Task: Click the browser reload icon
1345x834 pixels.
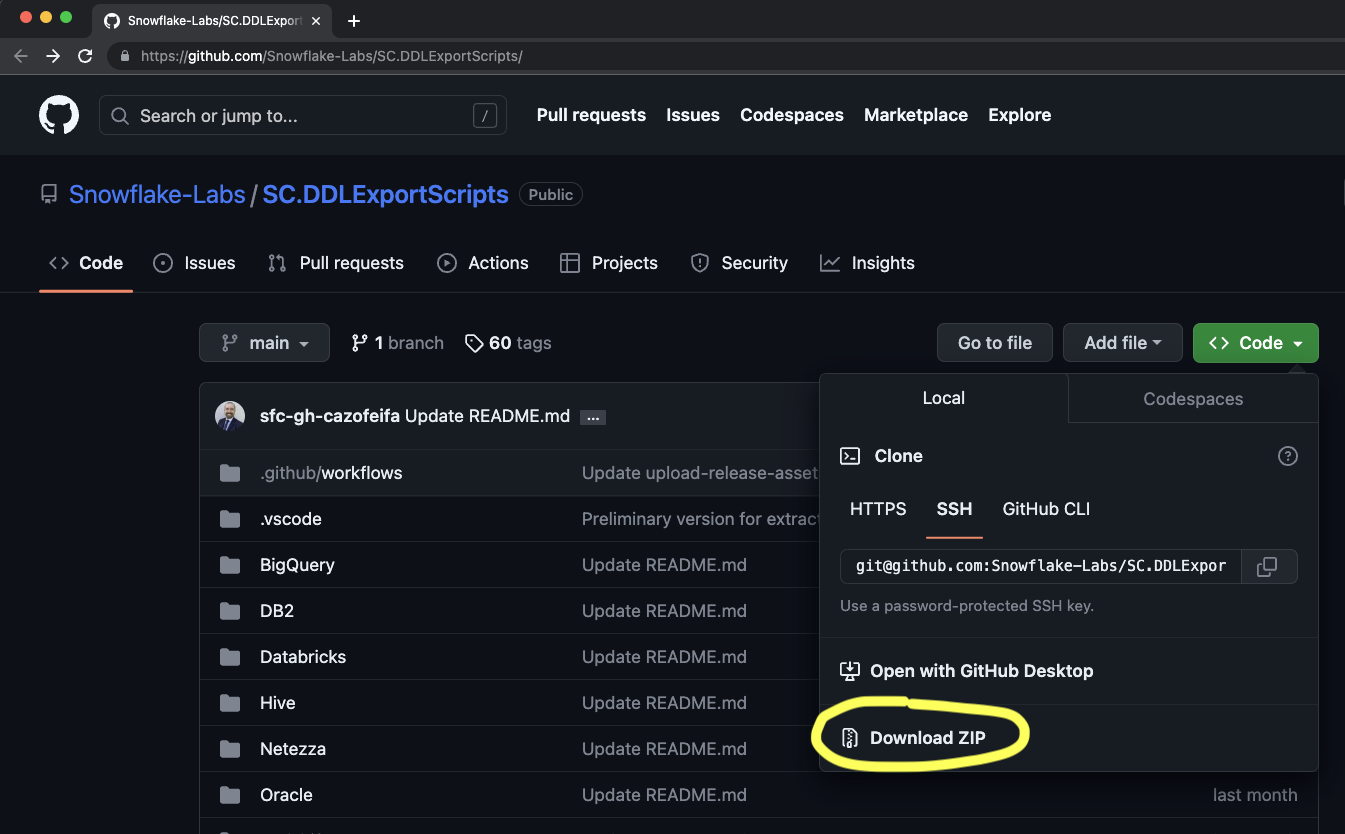Action: pos(85,56)
